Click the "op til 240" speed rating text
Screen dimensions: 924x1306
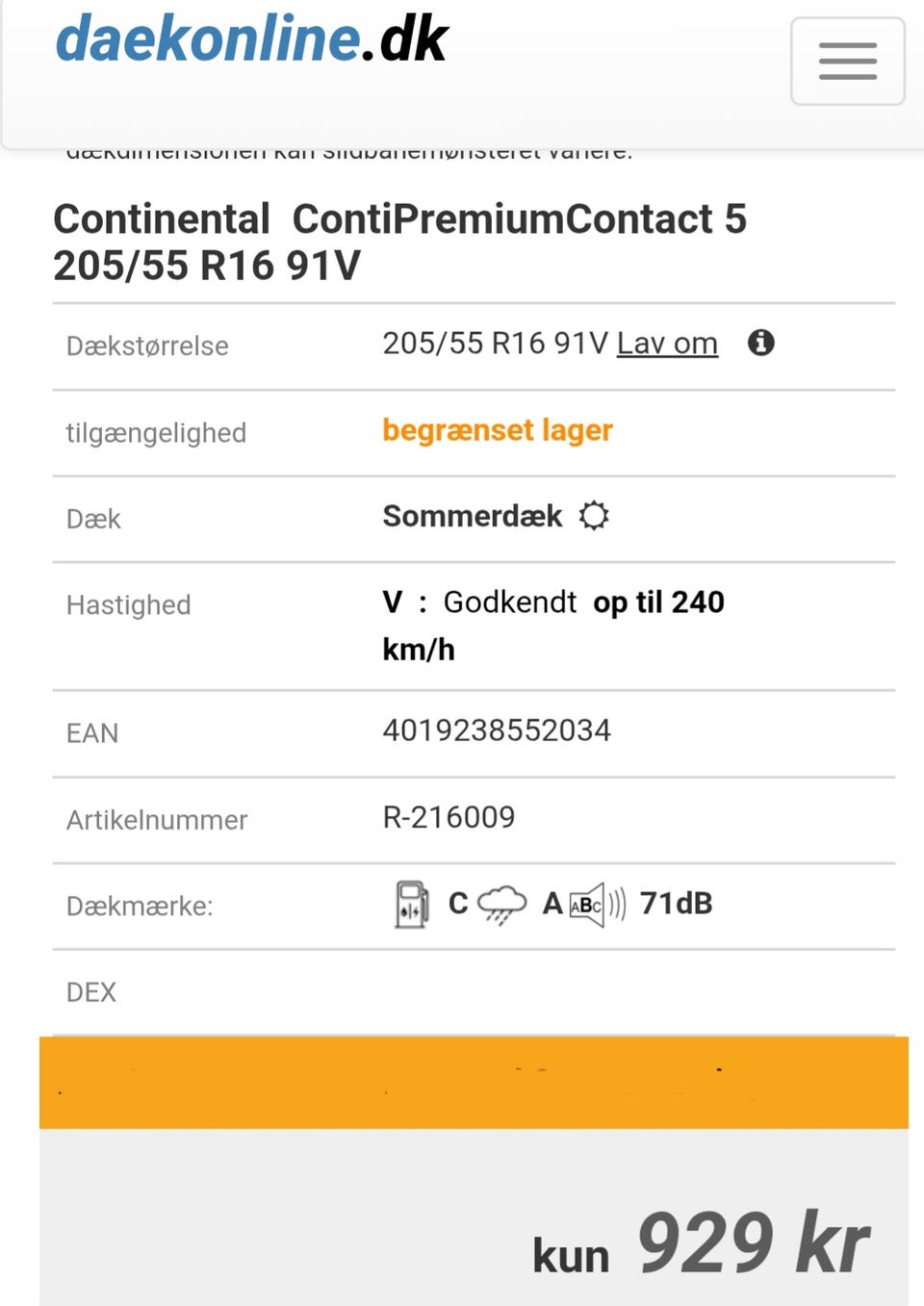click(x=658, y=602)
